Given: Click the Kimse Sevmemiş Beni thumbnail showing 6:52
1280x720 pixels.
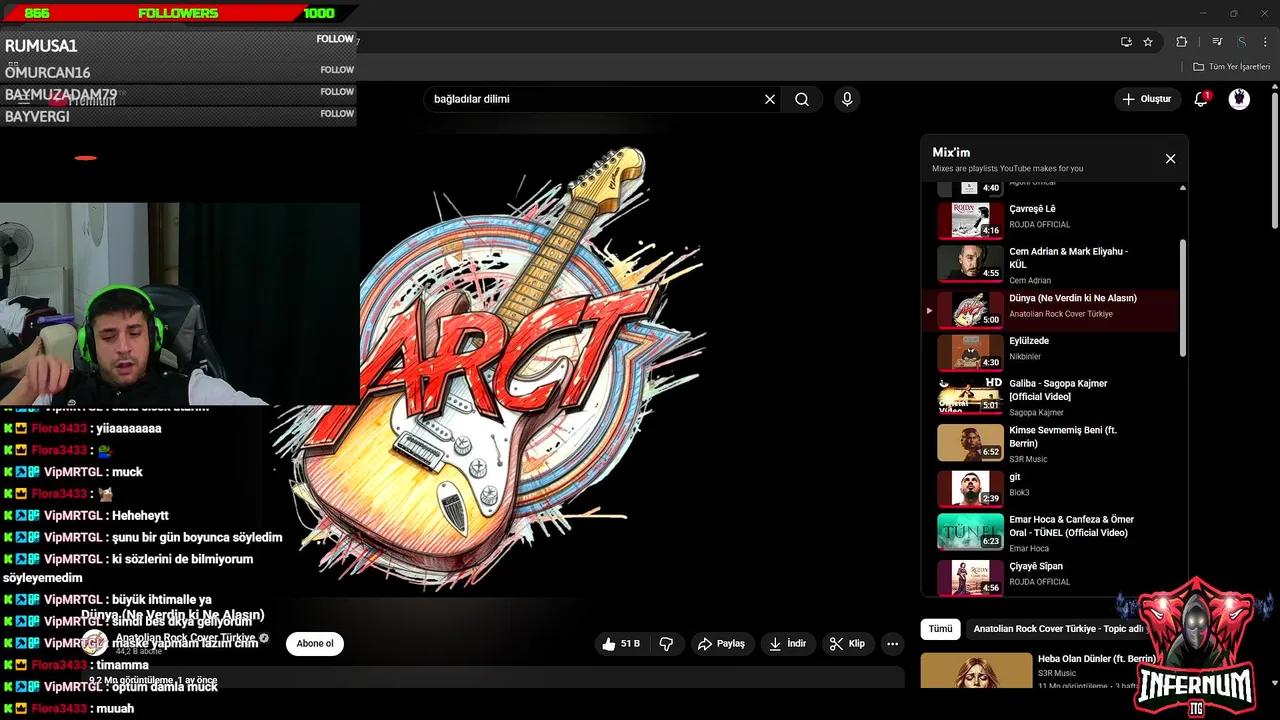Looking at the screenshot, I should click(x=970, y=442).
